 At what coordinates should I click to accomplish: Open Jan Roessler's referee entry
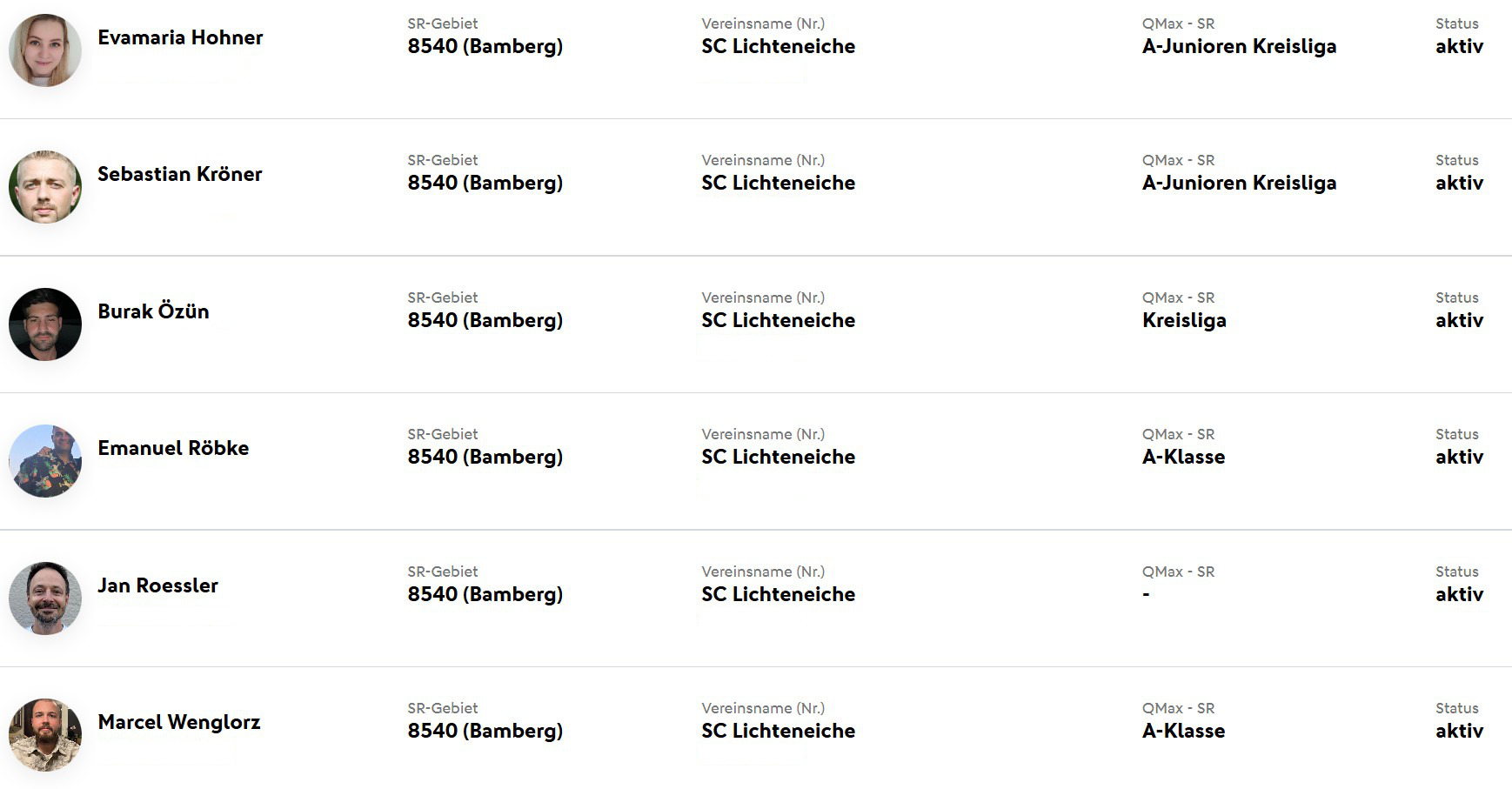(x=157, y=585)
